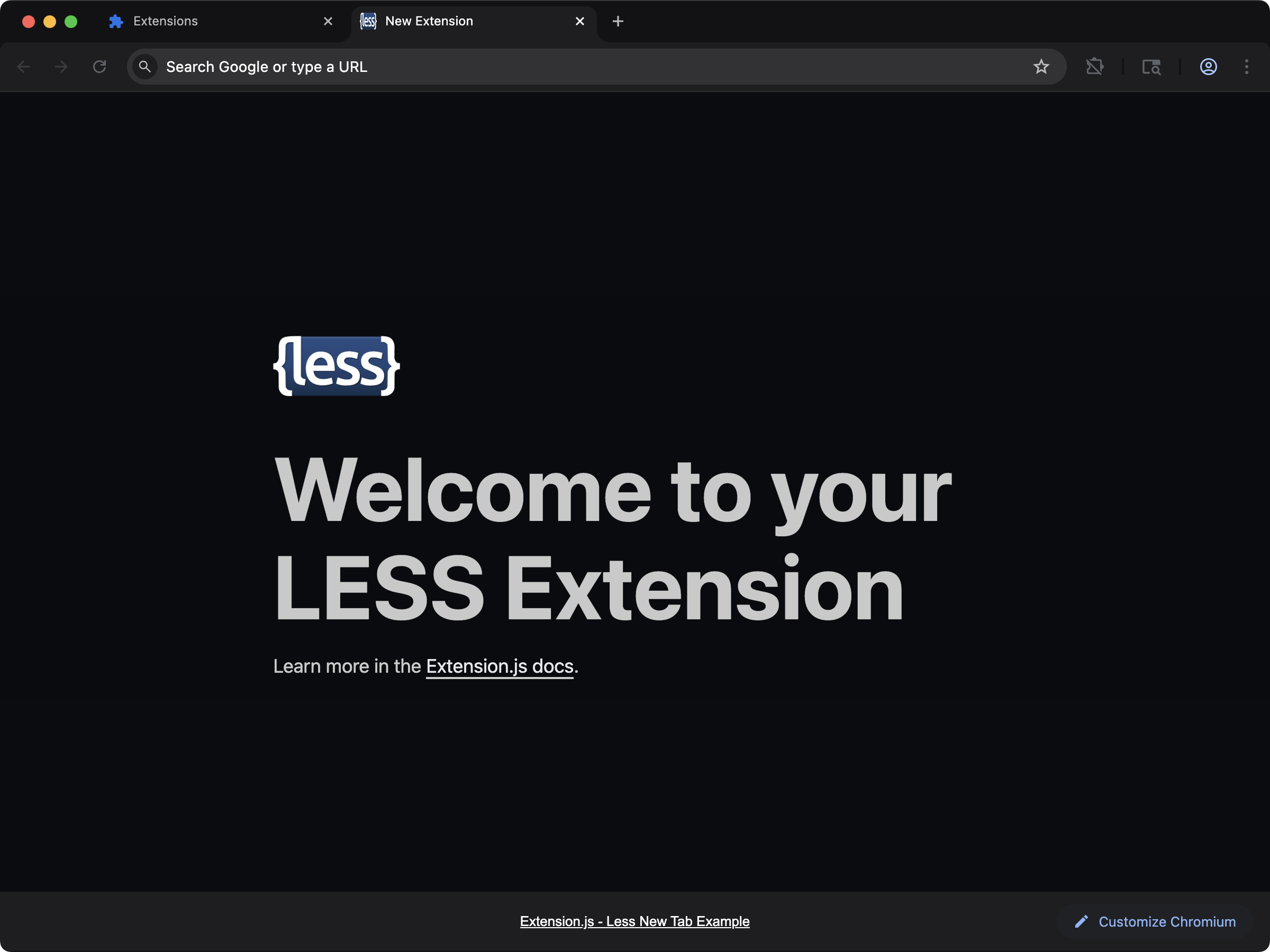
Task: Select the New Extension tab
Action: click(474, 21)
